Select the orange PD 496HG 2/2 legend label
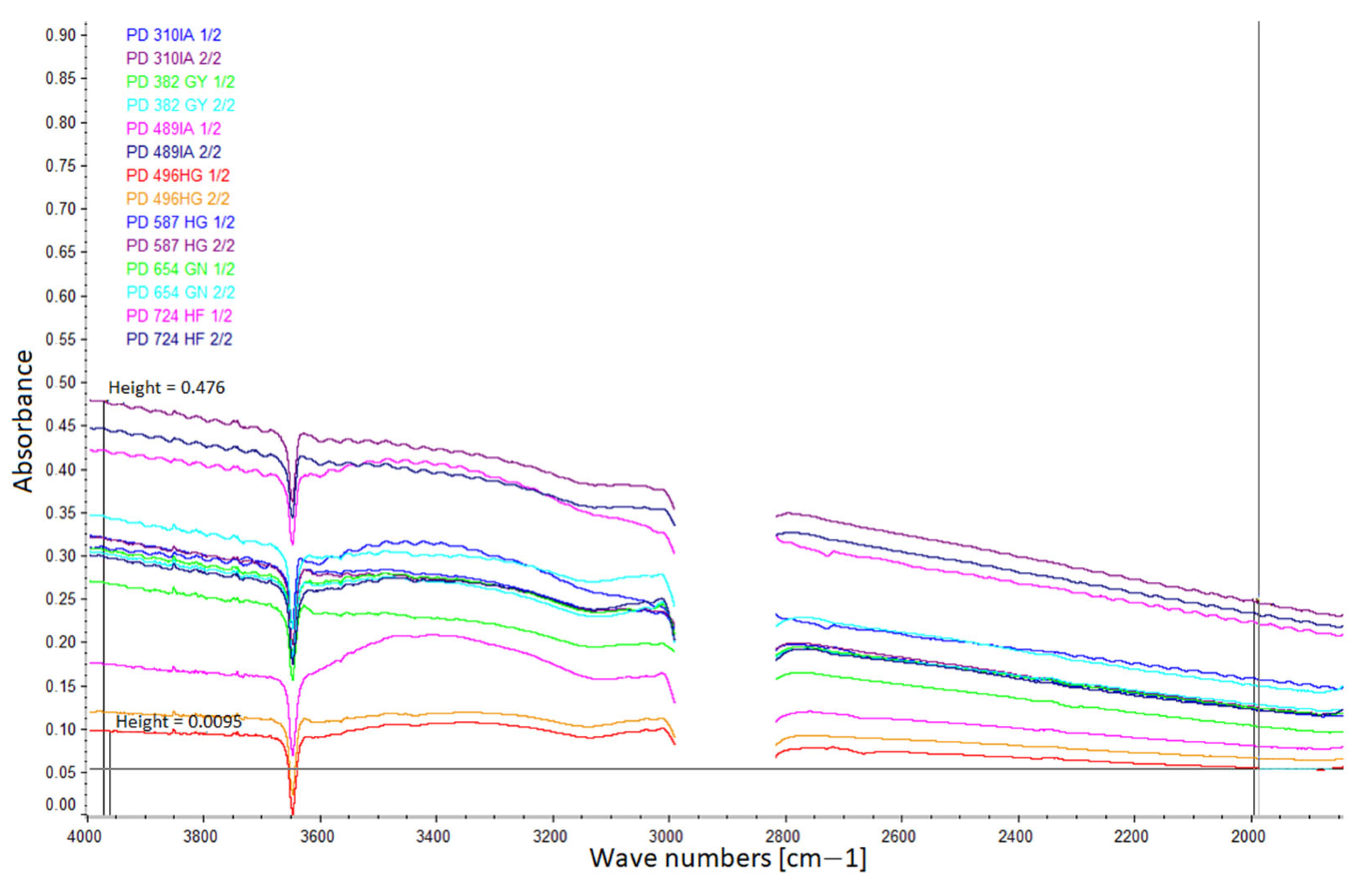The image size is (1372, 882). click(177, 199)
